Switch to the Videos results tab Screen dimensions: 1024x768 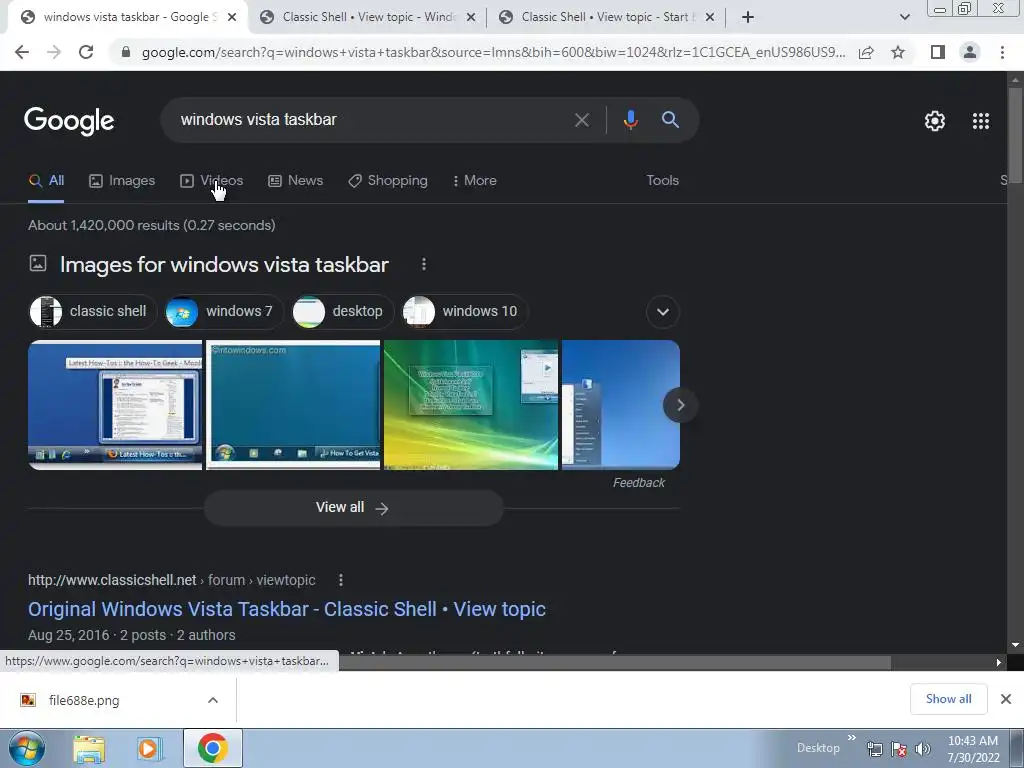tap(212, 181)
